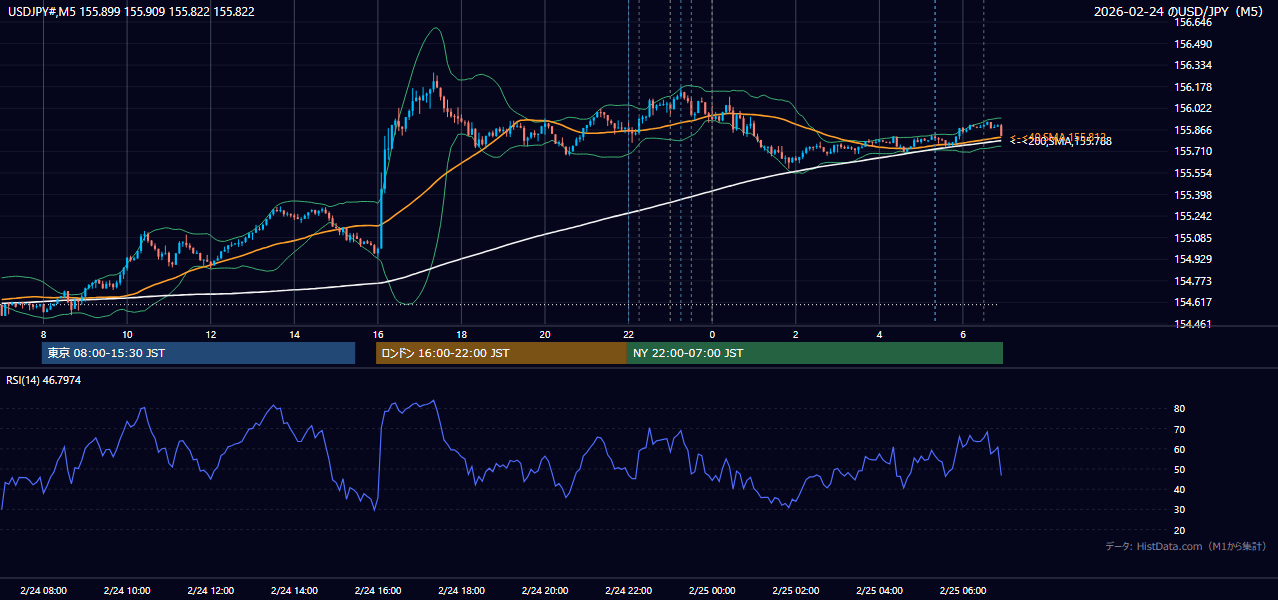Click the 2/24 10:00 date label
Screen dimensions: 1278x600
127,591
